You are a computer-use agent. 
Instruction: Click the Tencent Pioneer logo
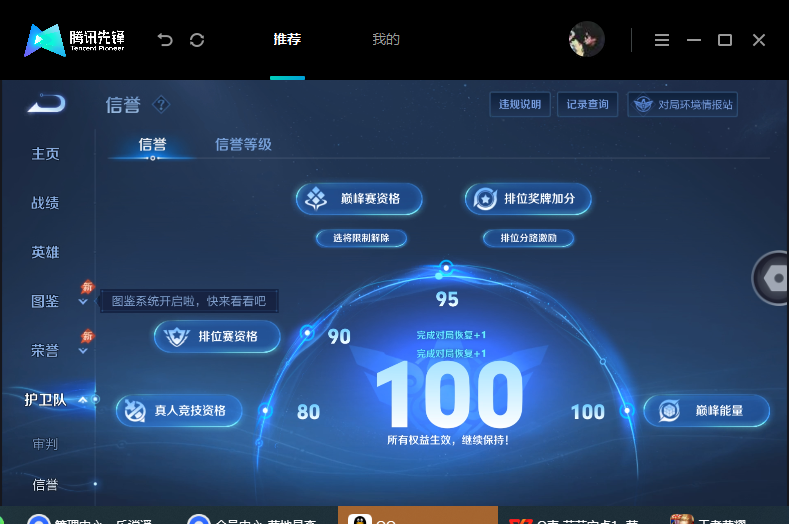(74, 40)
